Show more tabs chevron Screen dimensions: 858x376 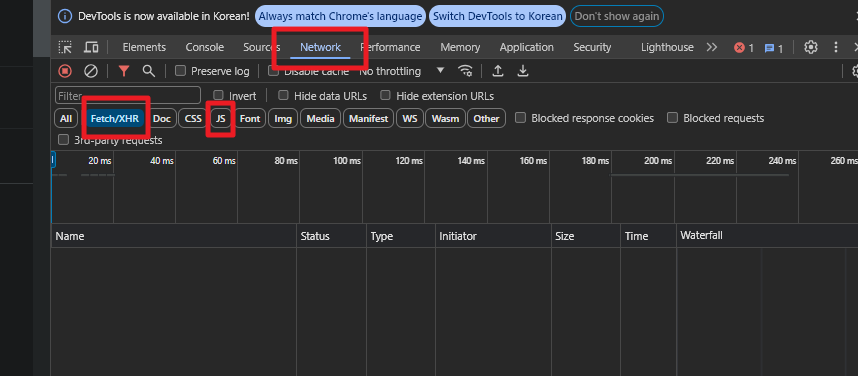point(711,47)
